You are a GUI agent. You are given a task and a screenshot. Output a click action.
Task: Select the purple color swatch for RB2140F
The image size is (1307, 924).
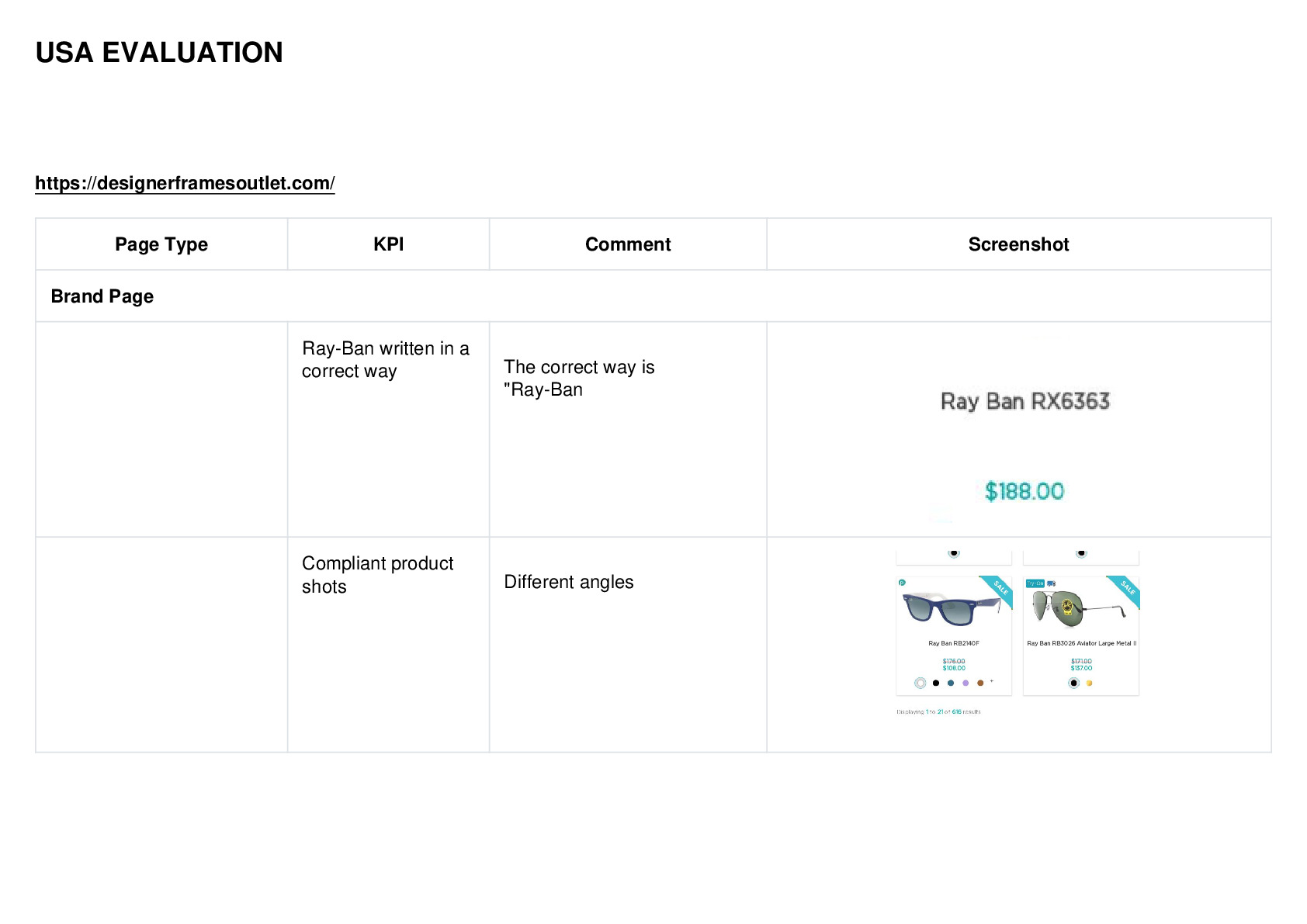[x=966, y=683]
